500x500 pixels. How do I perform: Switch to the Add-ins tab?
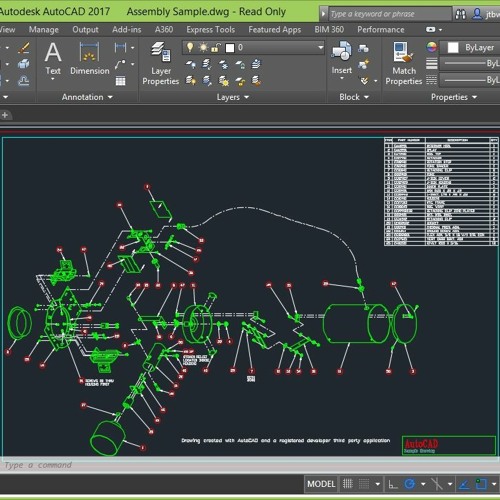tap(127, 30)
